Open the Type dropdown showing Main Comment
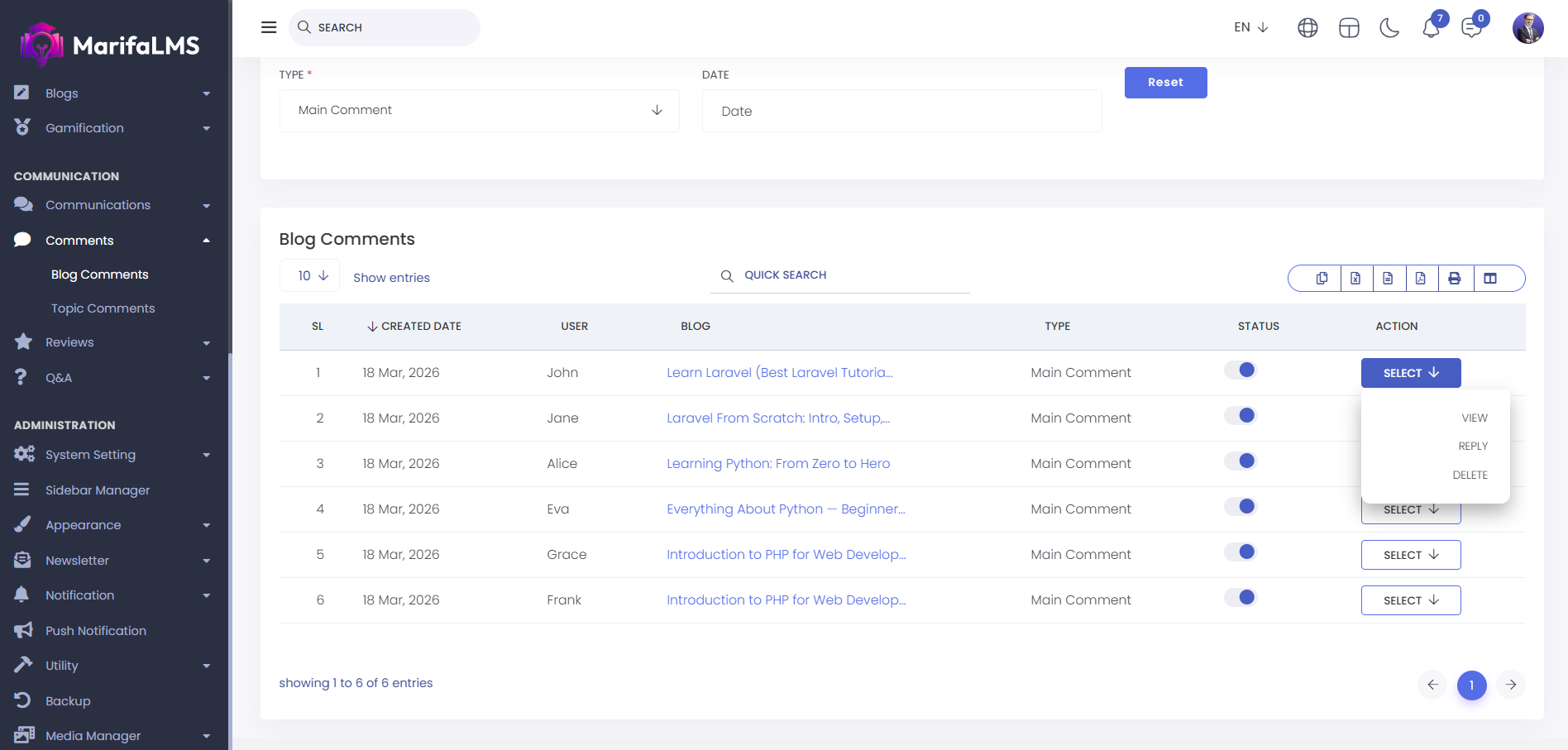The height and width of the screenshot is (750, 1568). (479, 111)
